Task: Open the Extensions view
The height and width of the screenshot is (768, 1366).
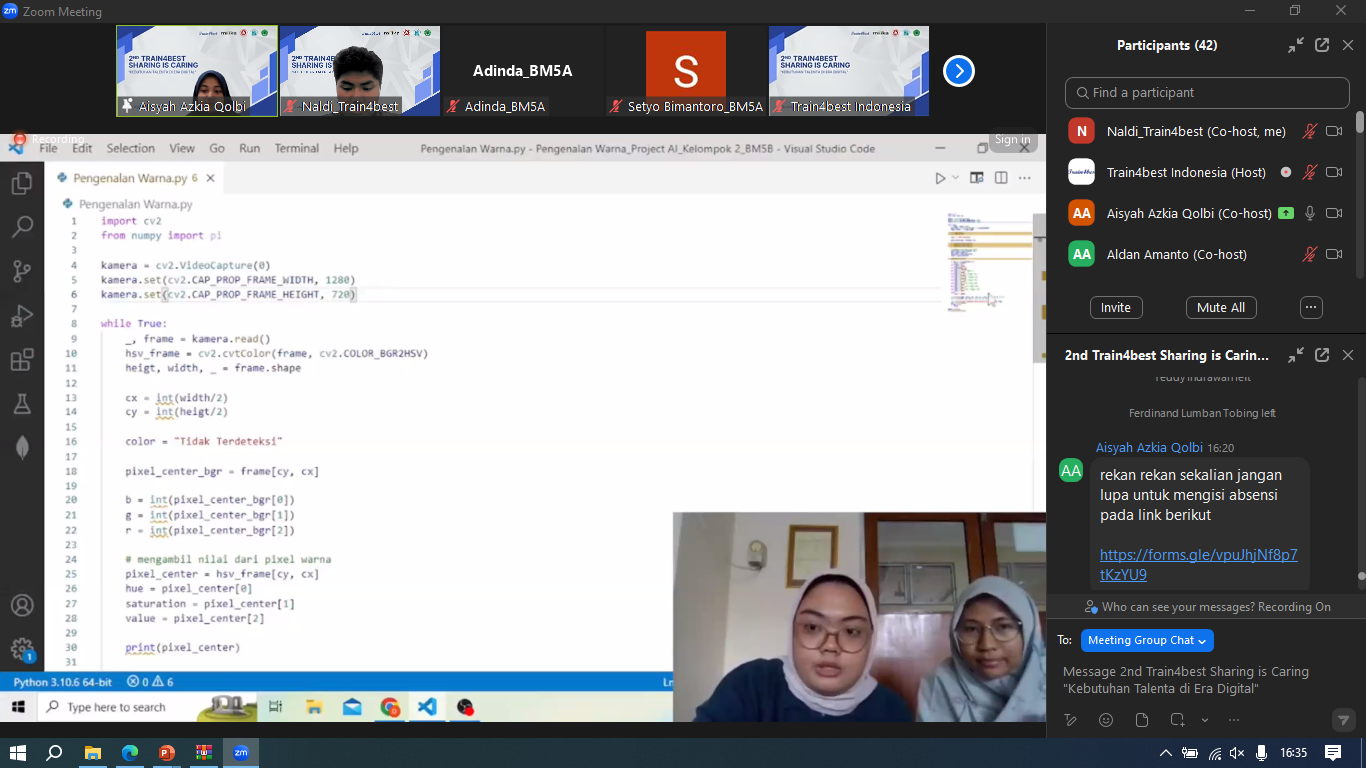Action: tap(22, 356)
